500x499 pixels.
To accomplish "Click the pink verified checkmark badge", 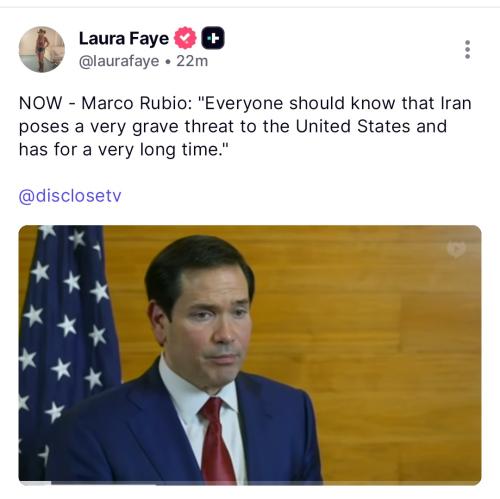I will pyautogui.click(x=185, y=38).
